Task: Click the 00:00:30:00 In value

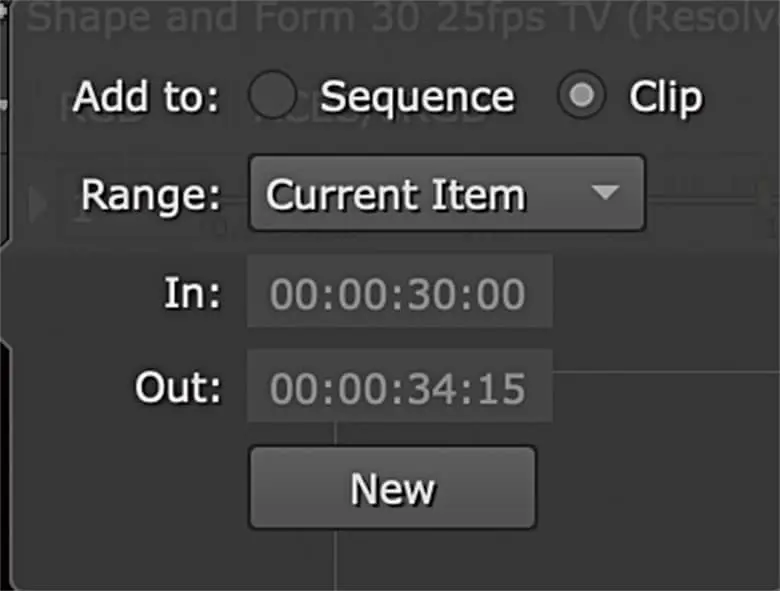Action: [397, 293]
